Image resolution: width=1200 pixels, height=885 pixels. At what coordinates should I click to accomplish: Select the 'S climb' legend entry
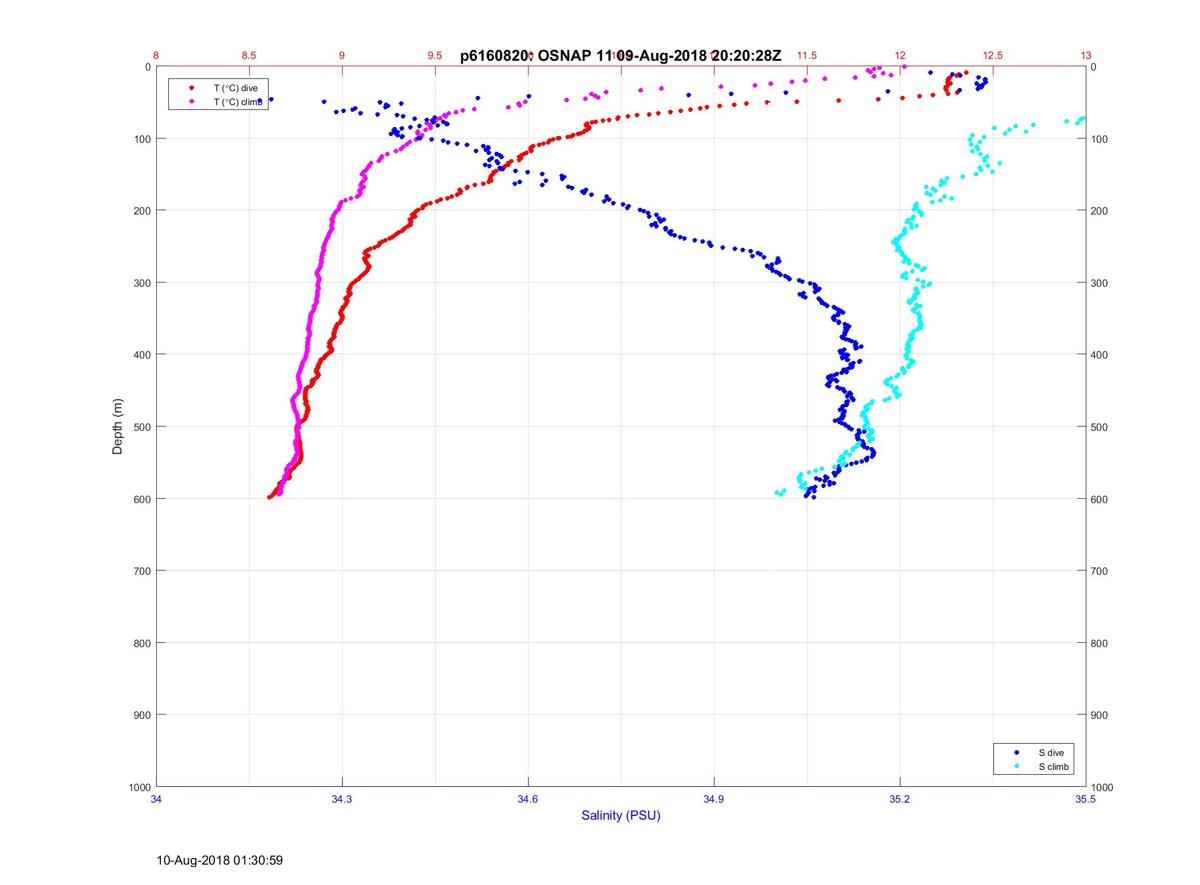point(1052,766)
